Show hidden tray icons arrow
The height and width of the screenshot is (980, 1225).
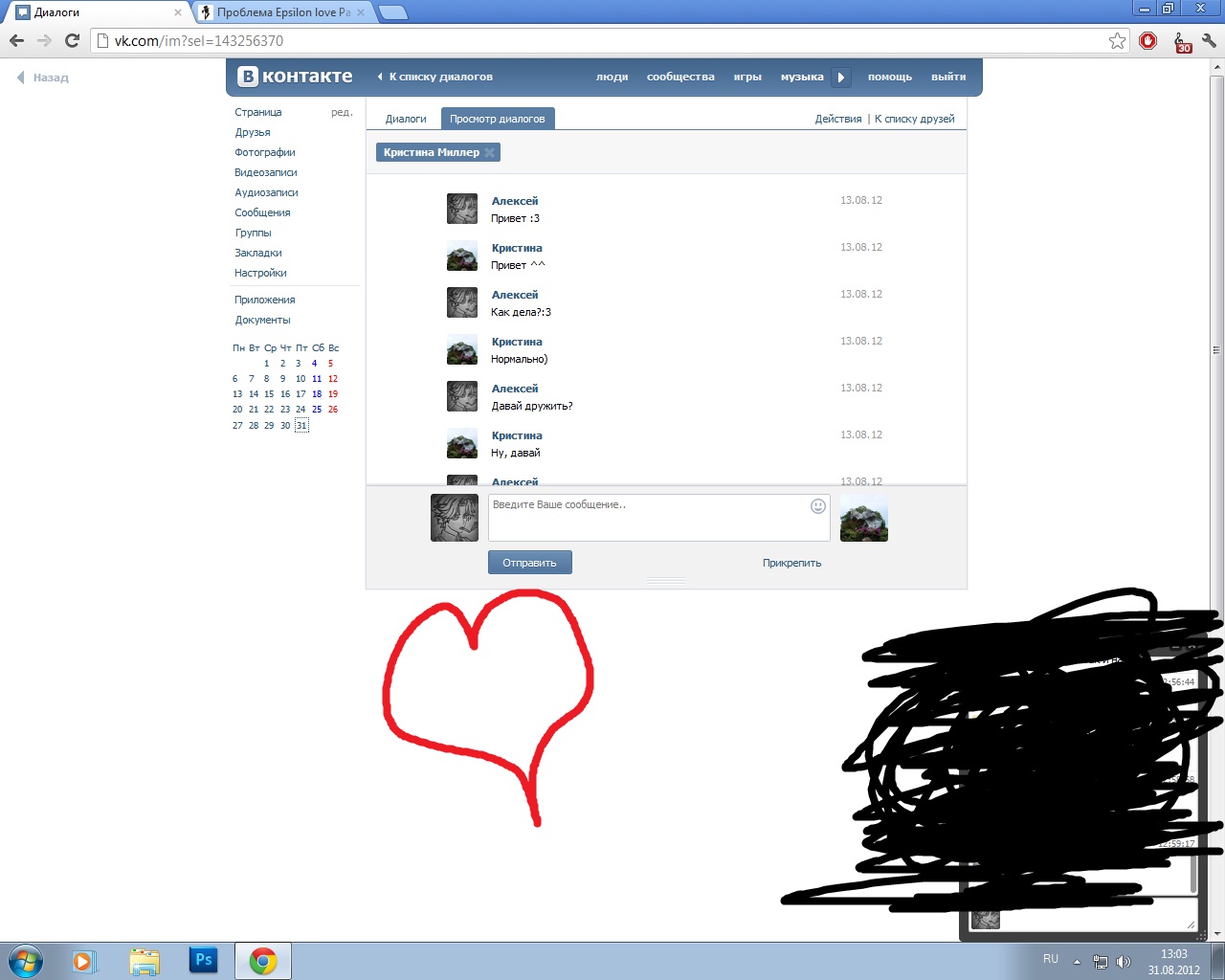[1077, 962]
